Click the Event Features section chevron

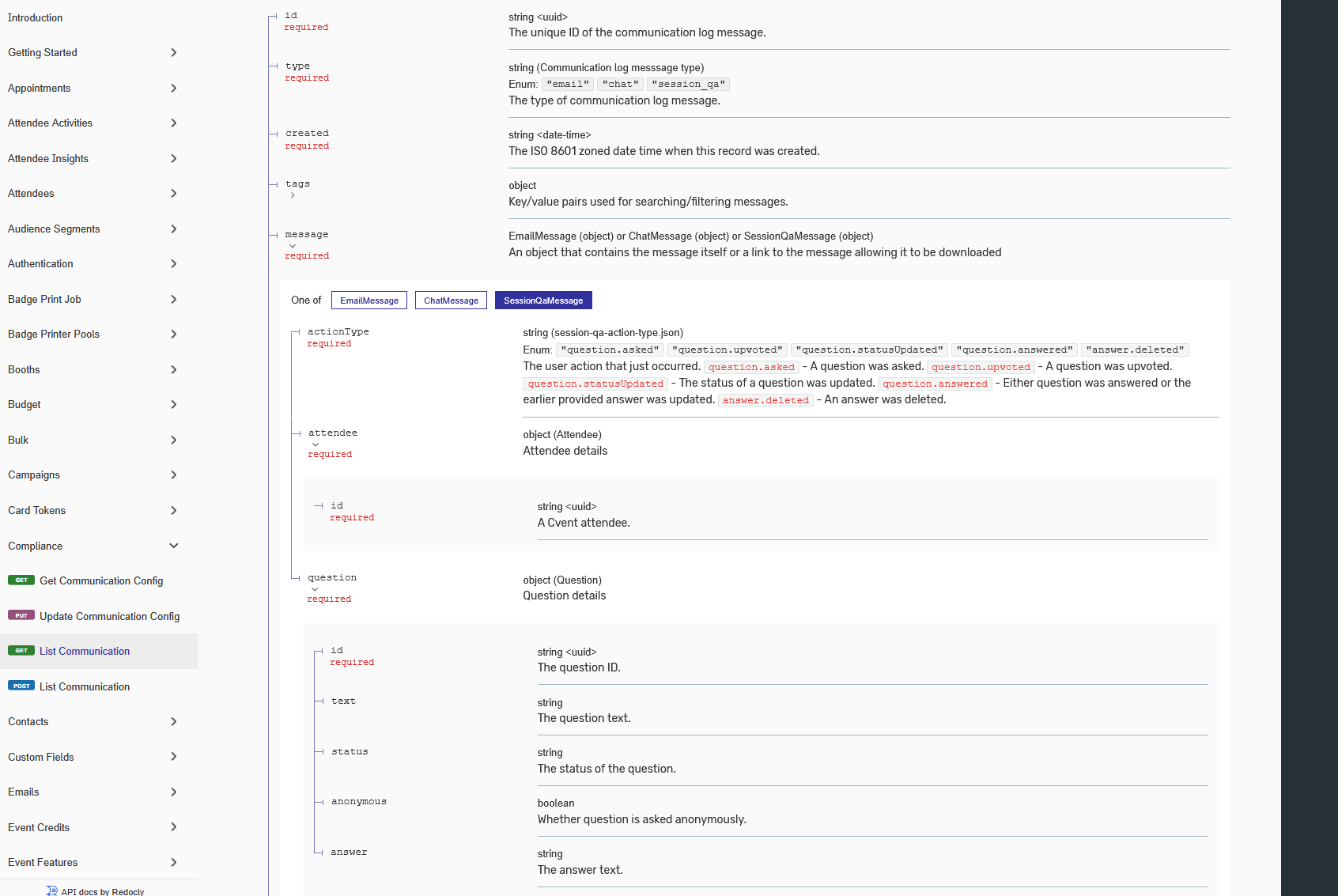pos(174,862)
